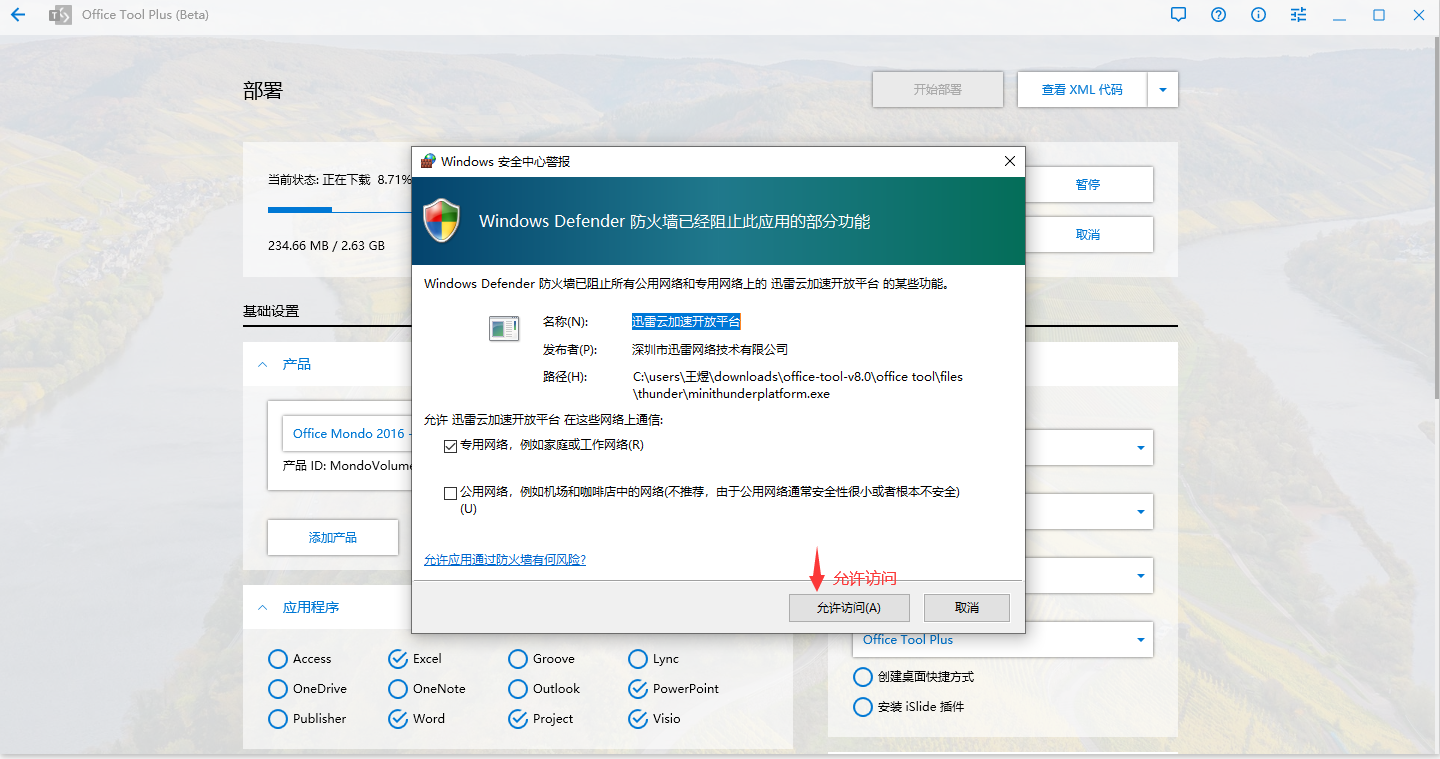Click 允许访问(A) to allow access
This screenshot has height=759, width=1440.
pyautogui.click(x=848, y=608)
